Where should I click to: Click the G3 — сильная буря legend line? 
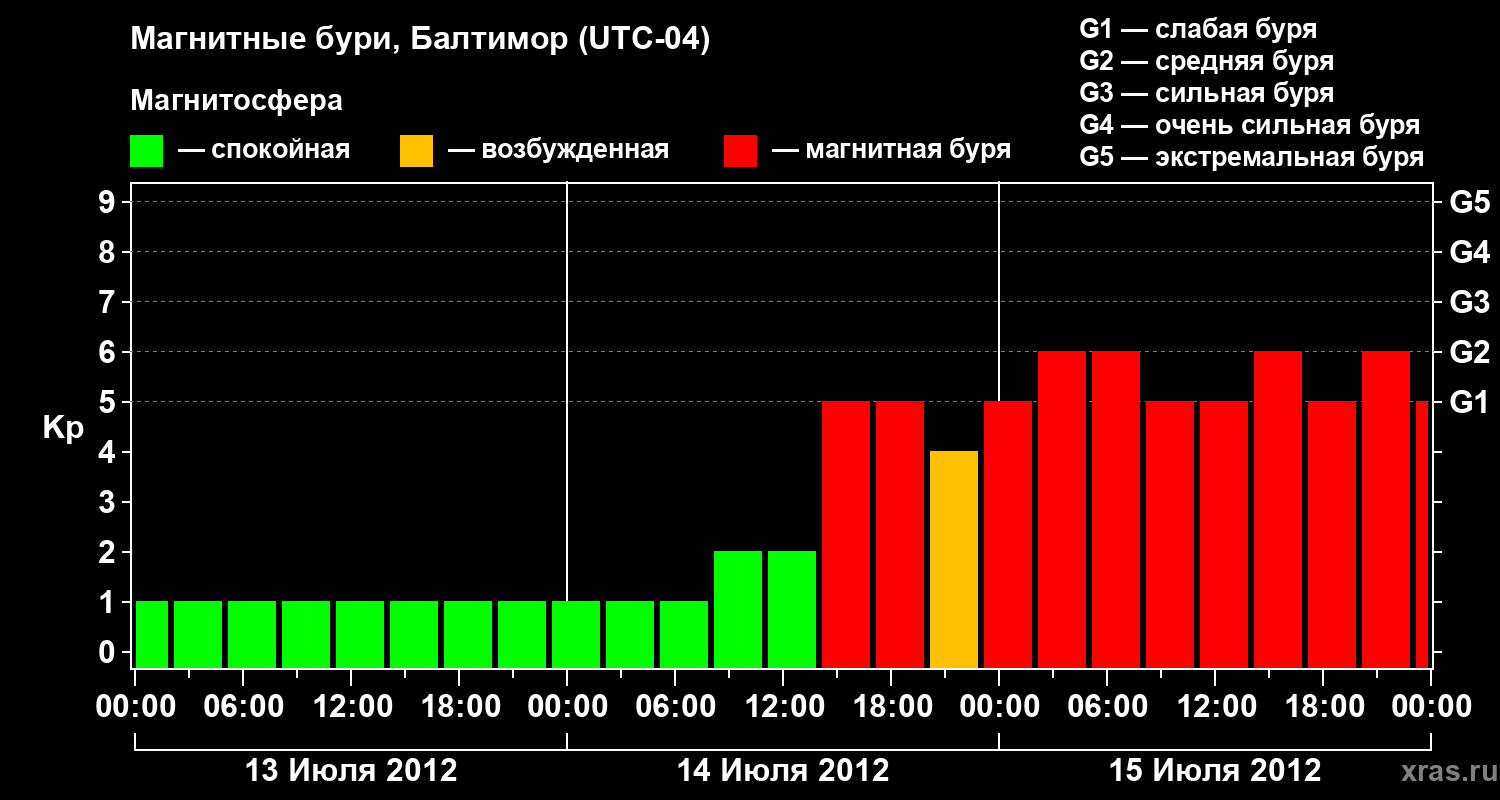click(x=1206, y=93)
